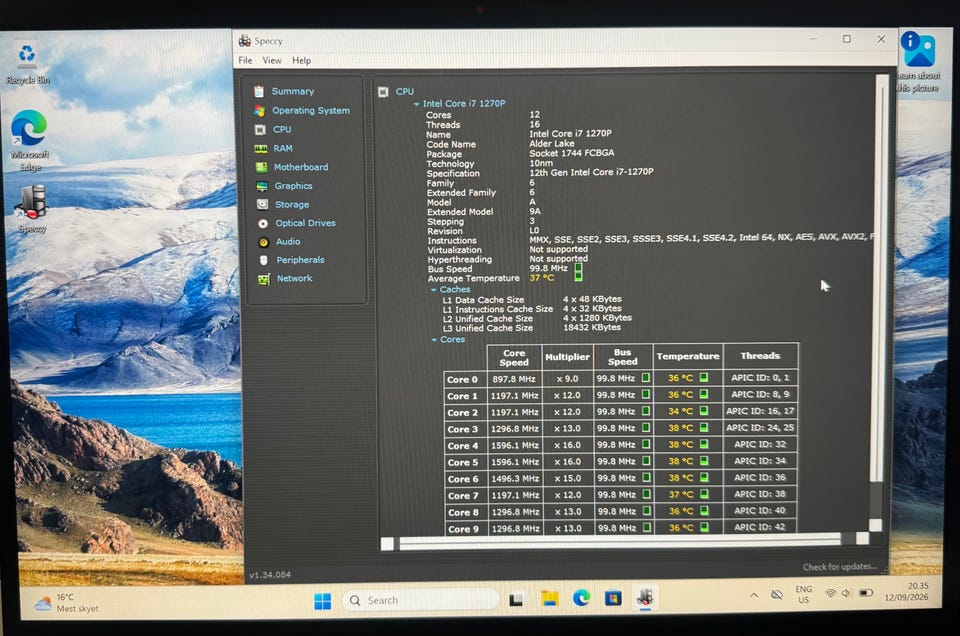This screenshot has height=636, width=960.
Task: Open Speccy desktop shortcut
Action: pos(32,208)
